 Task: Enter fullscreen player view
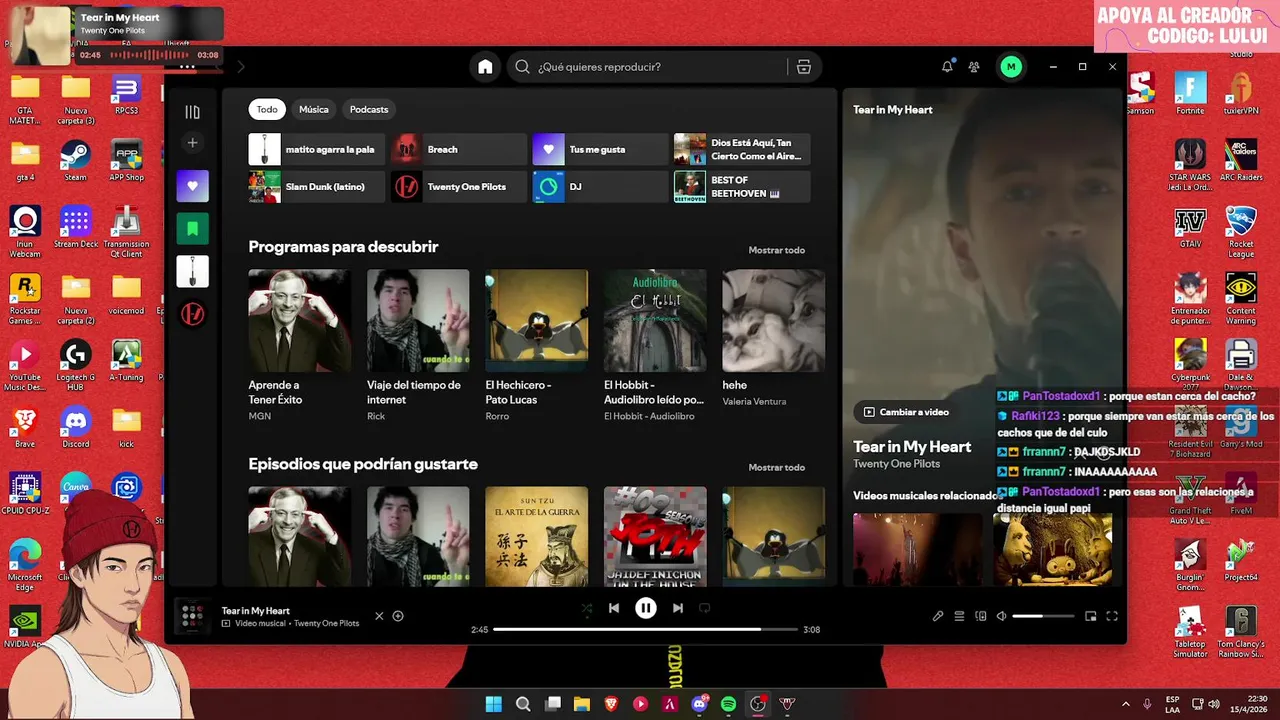pyautogui.click(x=1112, y=616)
